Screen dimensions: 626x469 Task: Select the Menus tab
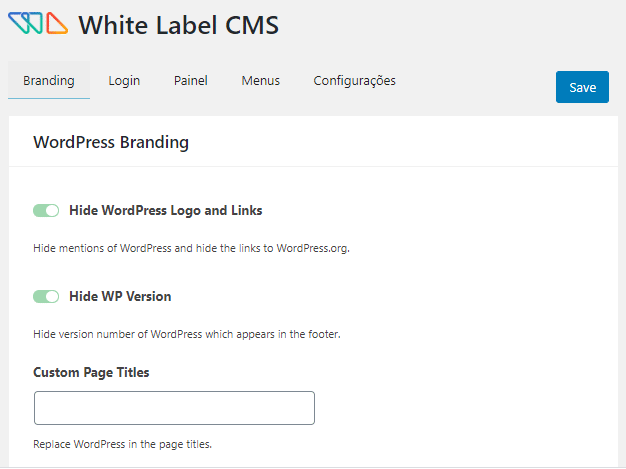(x=260, y=81)
